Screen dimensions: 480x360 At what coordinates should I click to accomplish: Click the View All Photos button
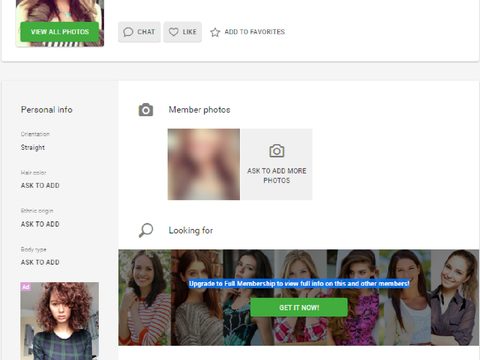pyautogui.click(x=60, y=32)
